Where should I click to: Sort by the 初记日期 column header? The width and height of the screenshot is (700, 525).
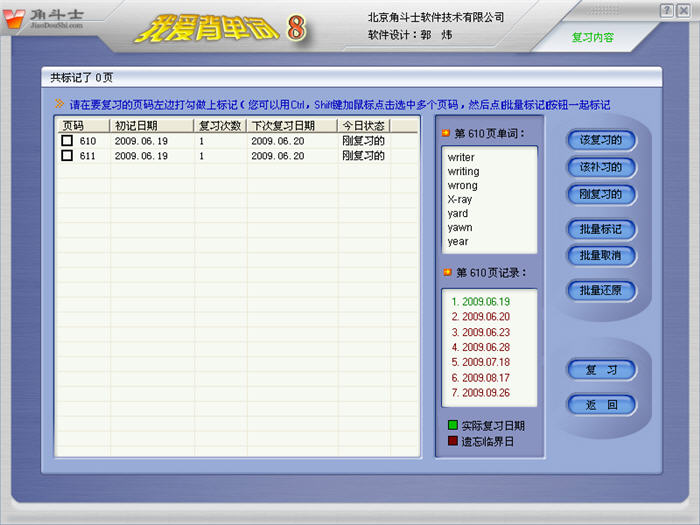pos(152,126)
